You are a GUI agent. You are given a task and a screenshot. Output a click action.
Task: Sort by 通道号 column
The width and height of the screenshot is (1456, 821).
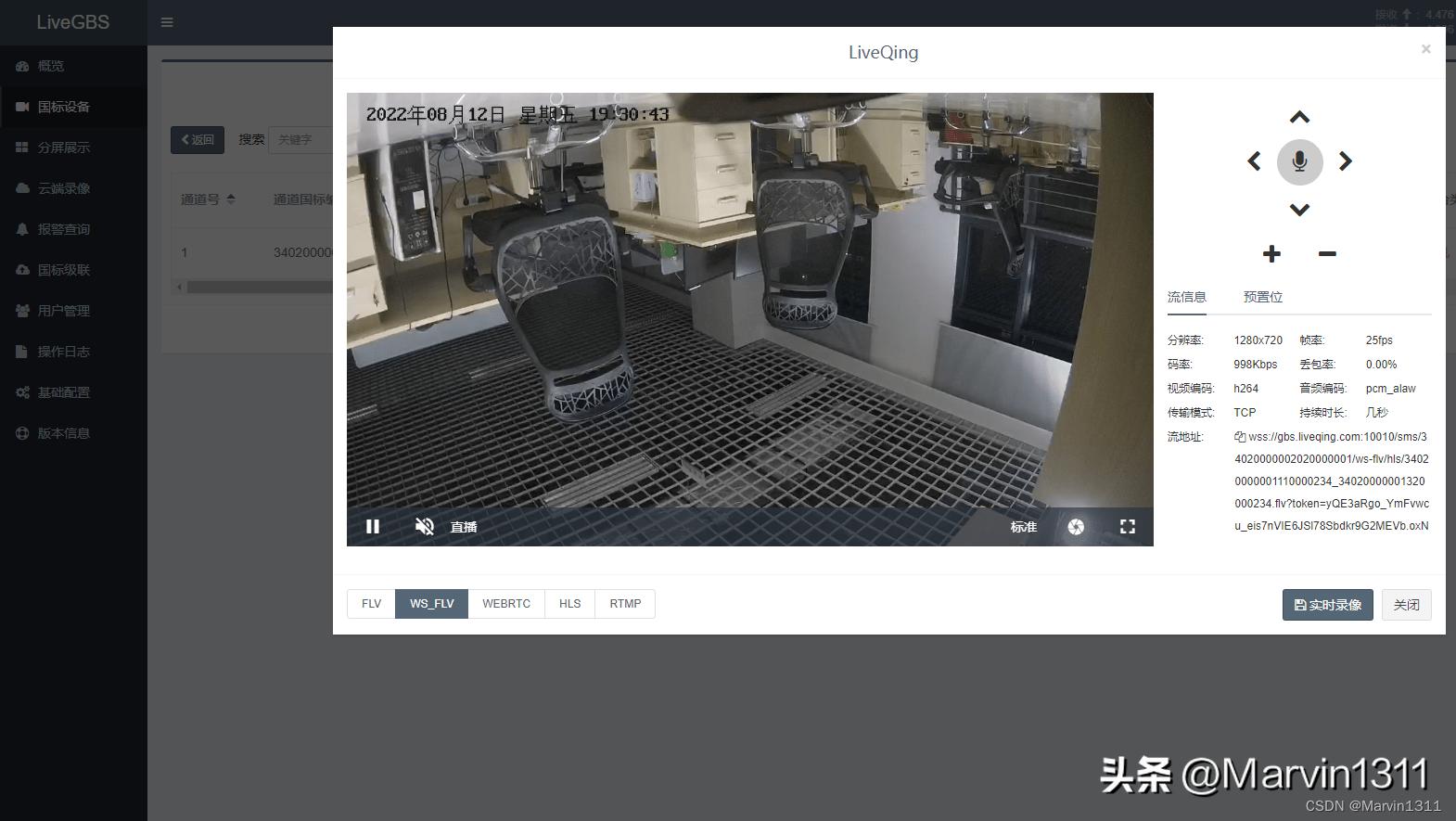(208, 199)
